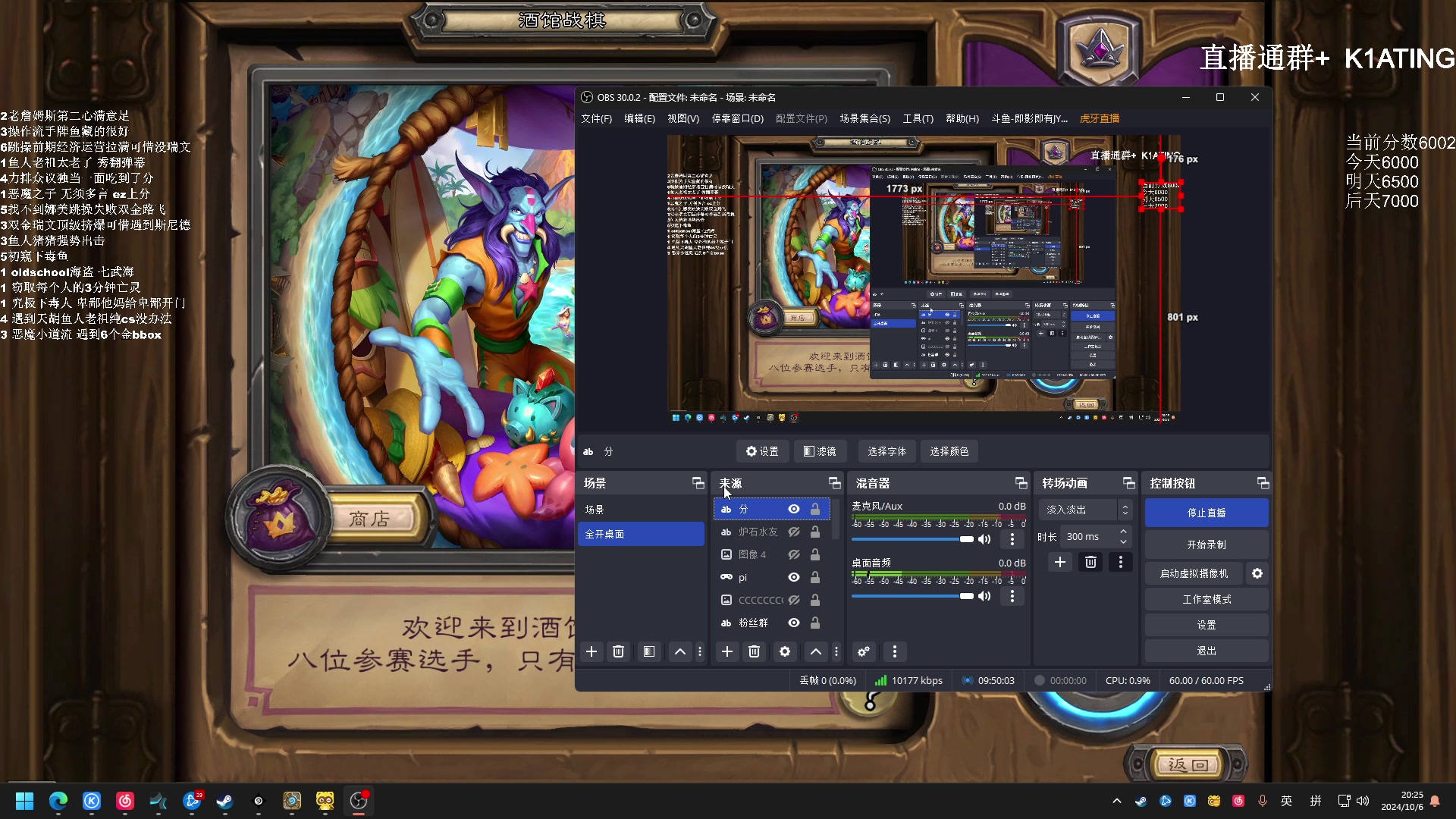Open sources panel extra options dots
The width and height of the screenshot is (1456, 819).
pyautogui.click(x=836, y=651)
